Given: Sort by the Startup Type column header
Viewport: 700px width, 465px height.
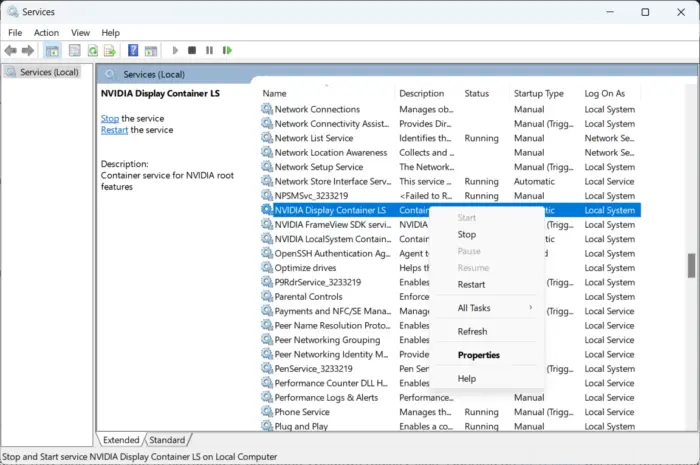Looking at the screenshot, I should click(x=539, y=93).
